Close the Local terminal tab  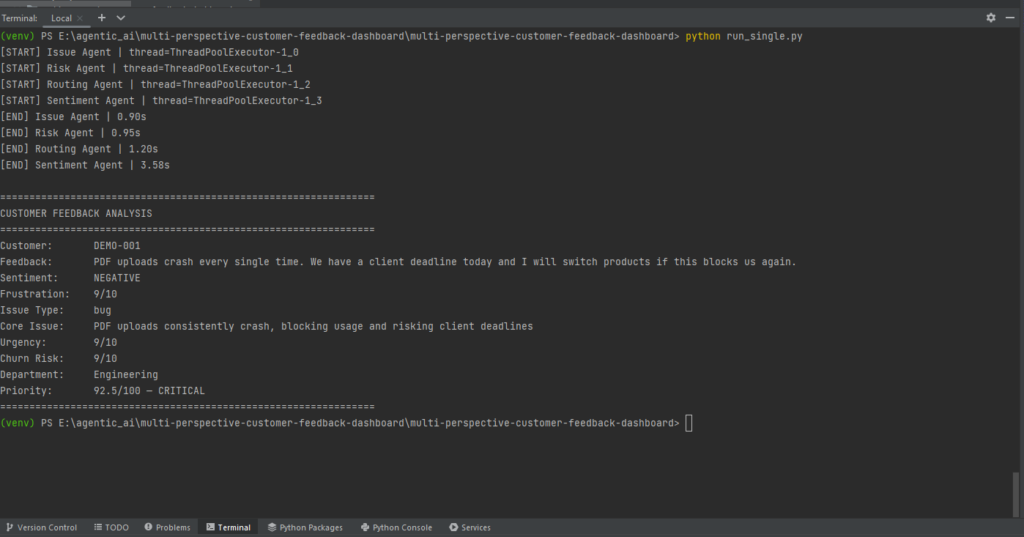(x=80, y=18)
